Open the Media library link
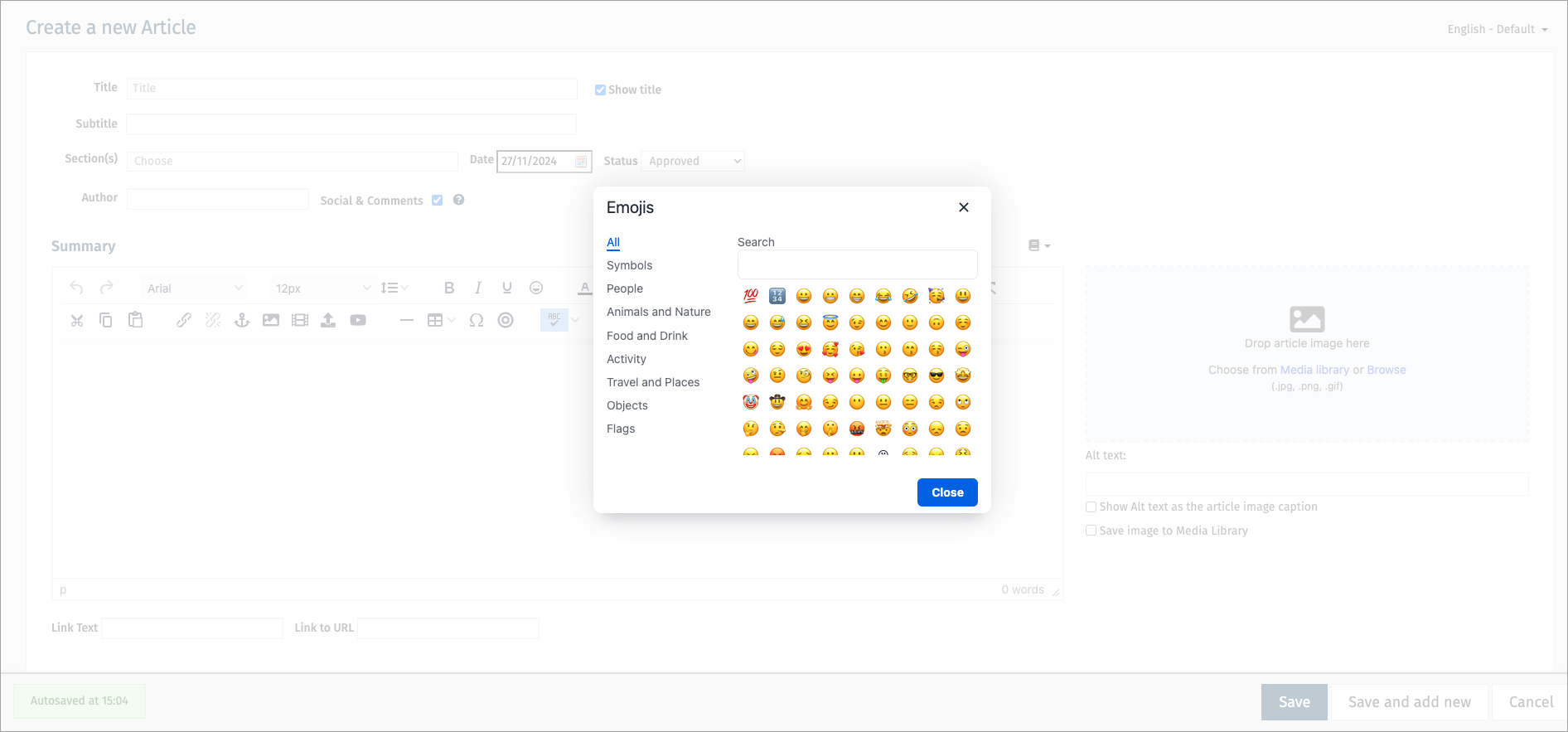This screenshot has width=1568, height=732. (1314, 370)
